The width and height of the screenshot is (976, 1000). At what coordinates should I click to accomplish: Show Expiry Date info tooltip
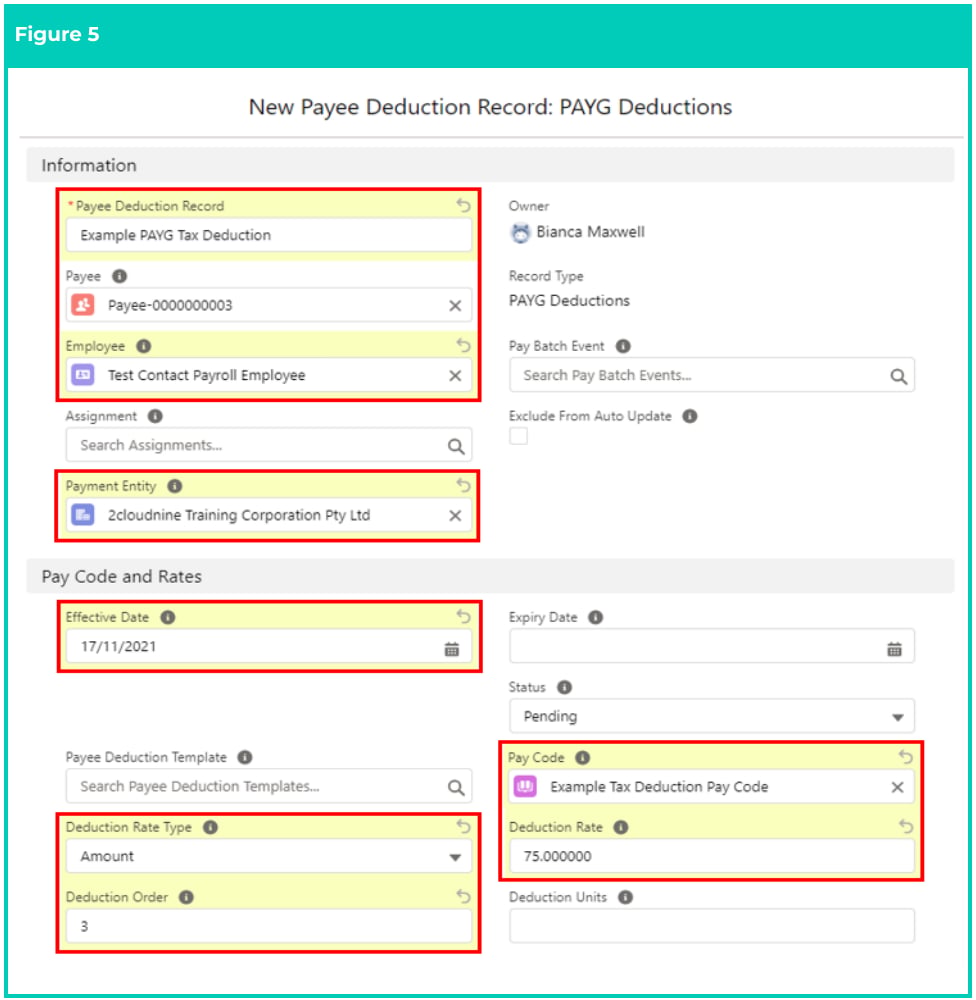(595, 617)
